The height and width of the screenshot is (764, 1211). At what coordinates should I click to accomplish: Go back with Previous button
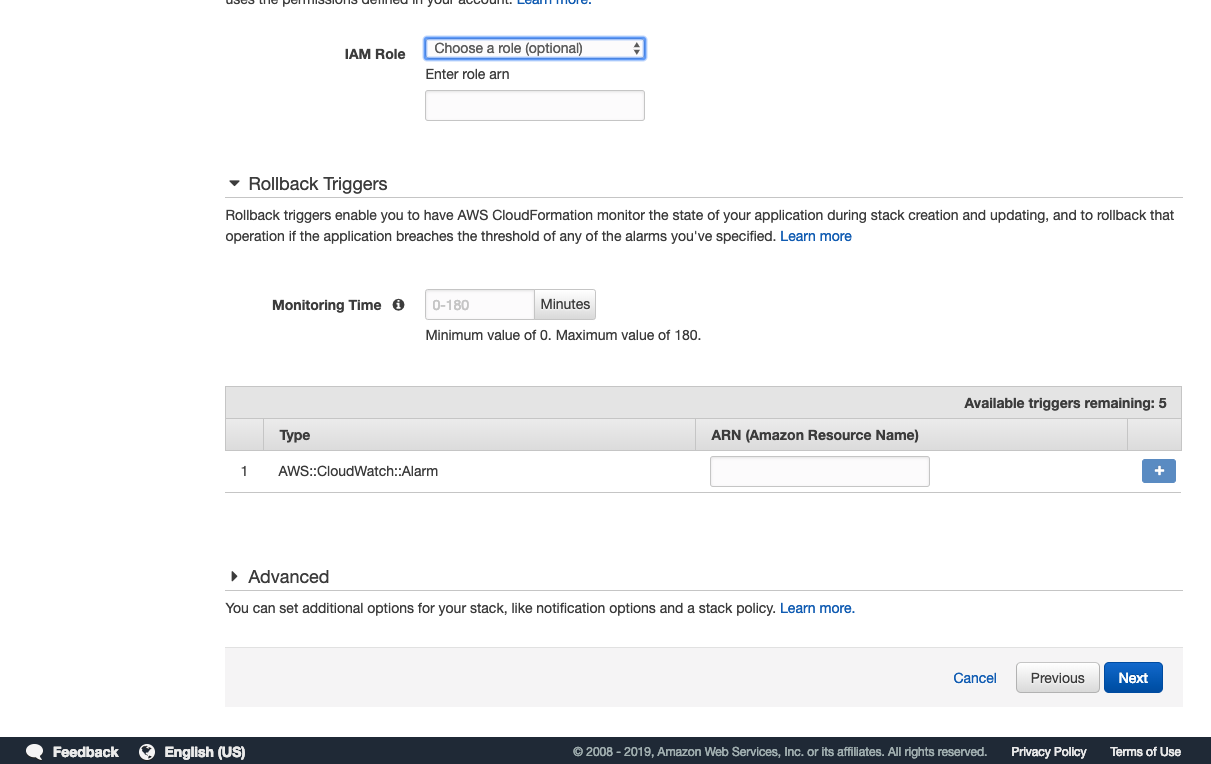coord(1058,678)
